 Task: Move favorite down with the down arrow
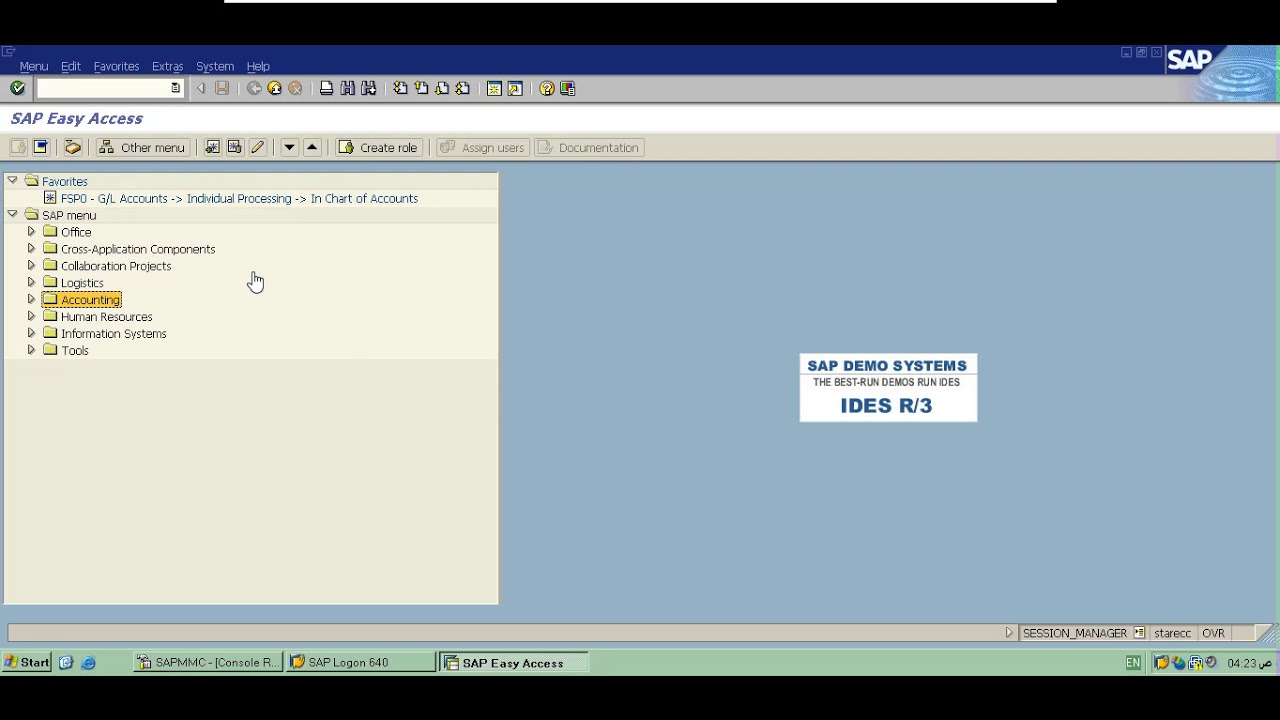[x=289, y=148]
